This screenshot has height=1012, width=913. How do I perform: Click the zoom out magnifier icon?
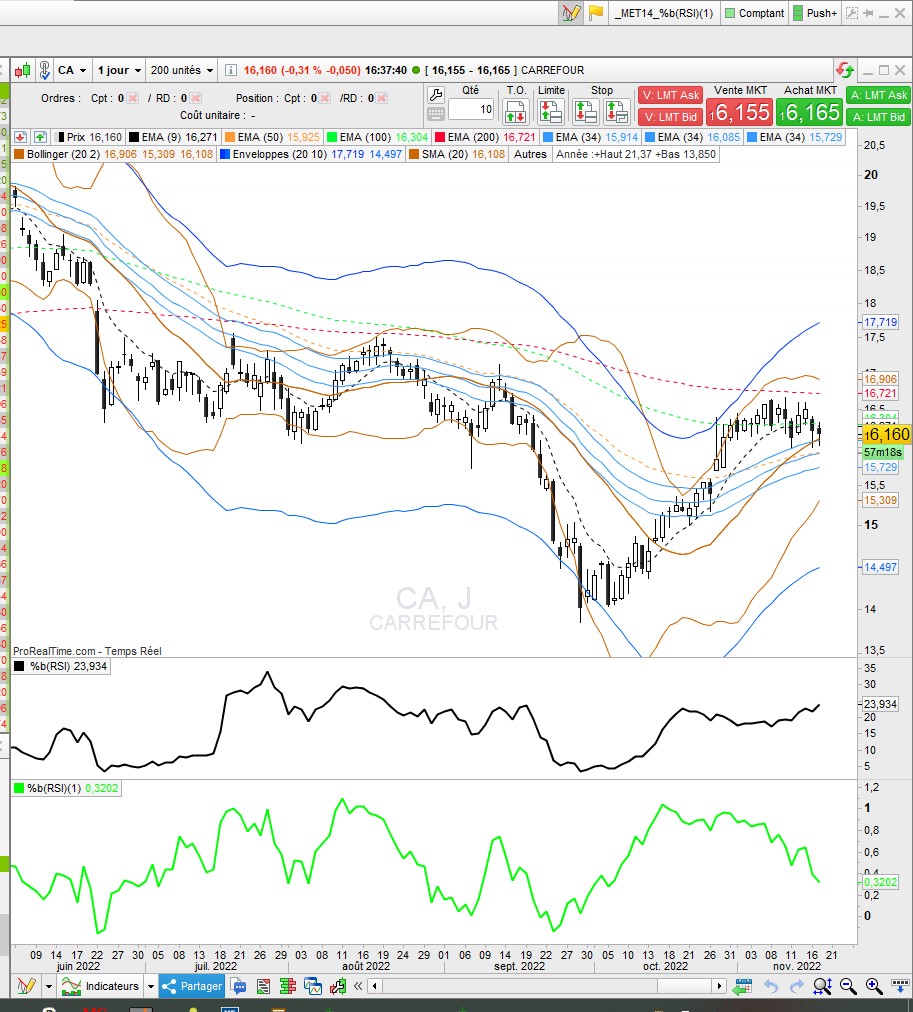(848, 986)
